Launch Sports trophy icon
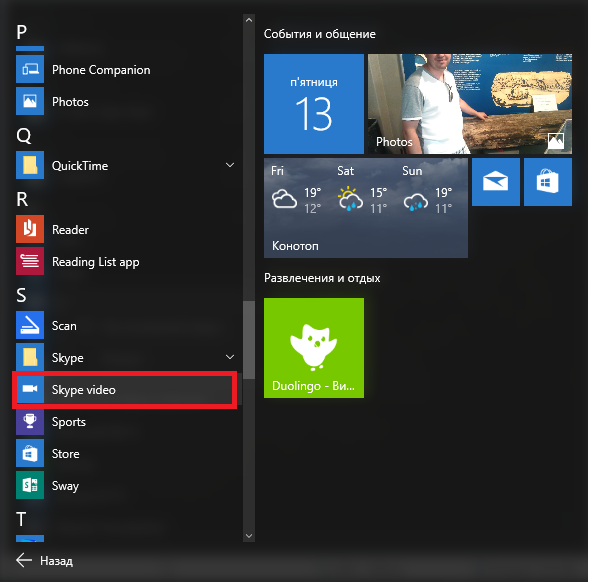 30,421
